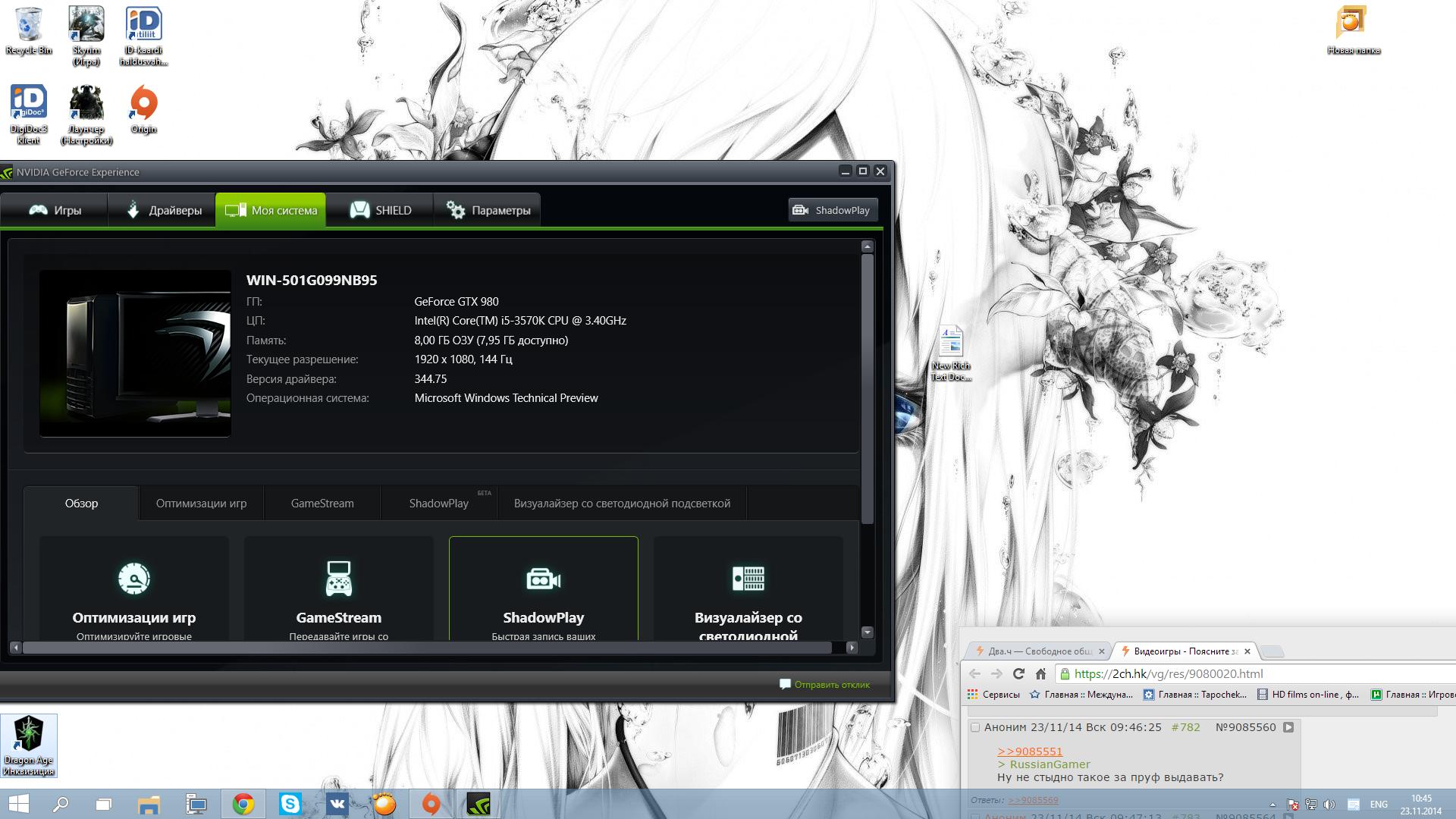
Task: Click the Origin taskbar icon
Action: point(431,804)
